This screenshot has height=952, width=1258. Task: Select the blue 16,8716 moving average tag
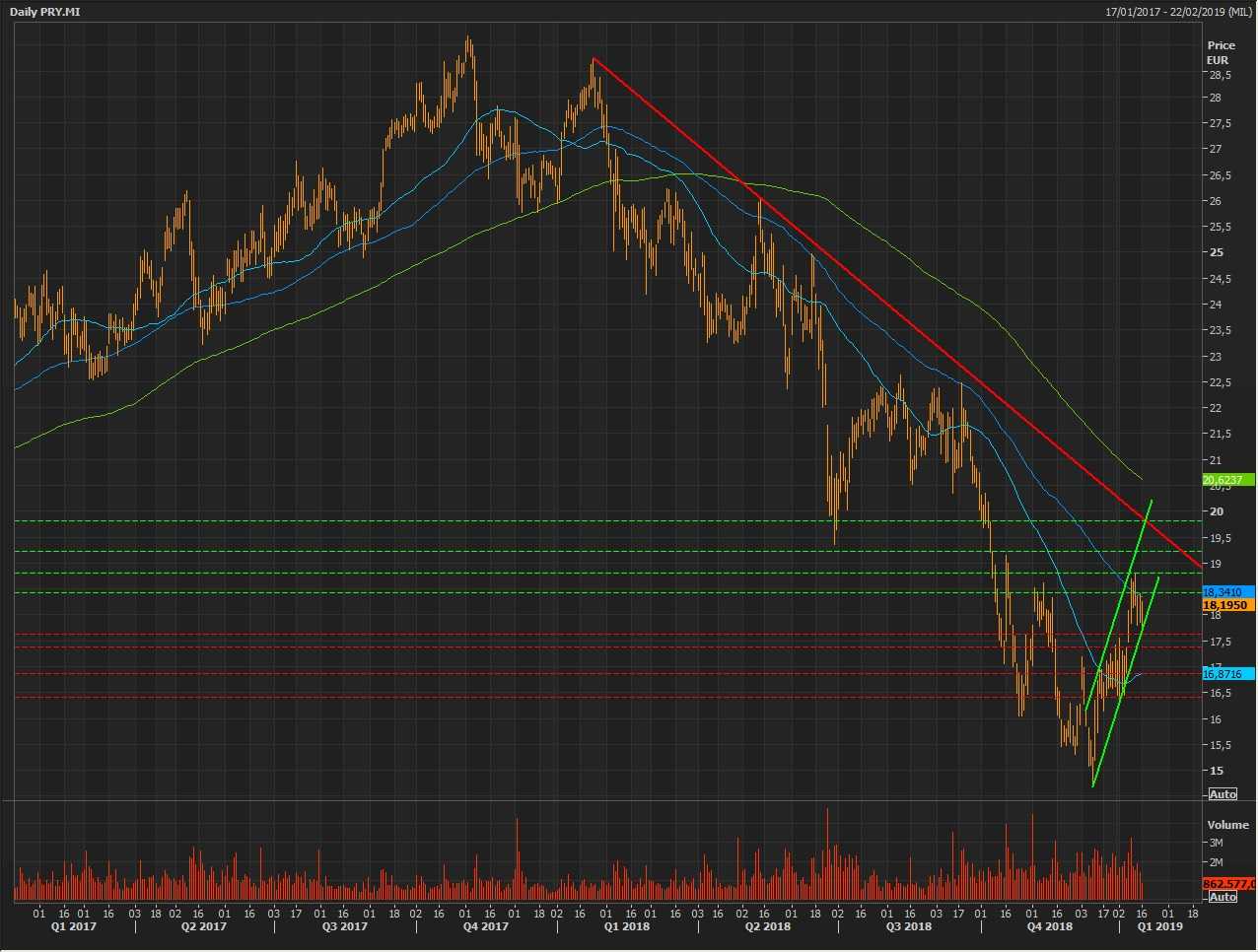click(1228, 674)
